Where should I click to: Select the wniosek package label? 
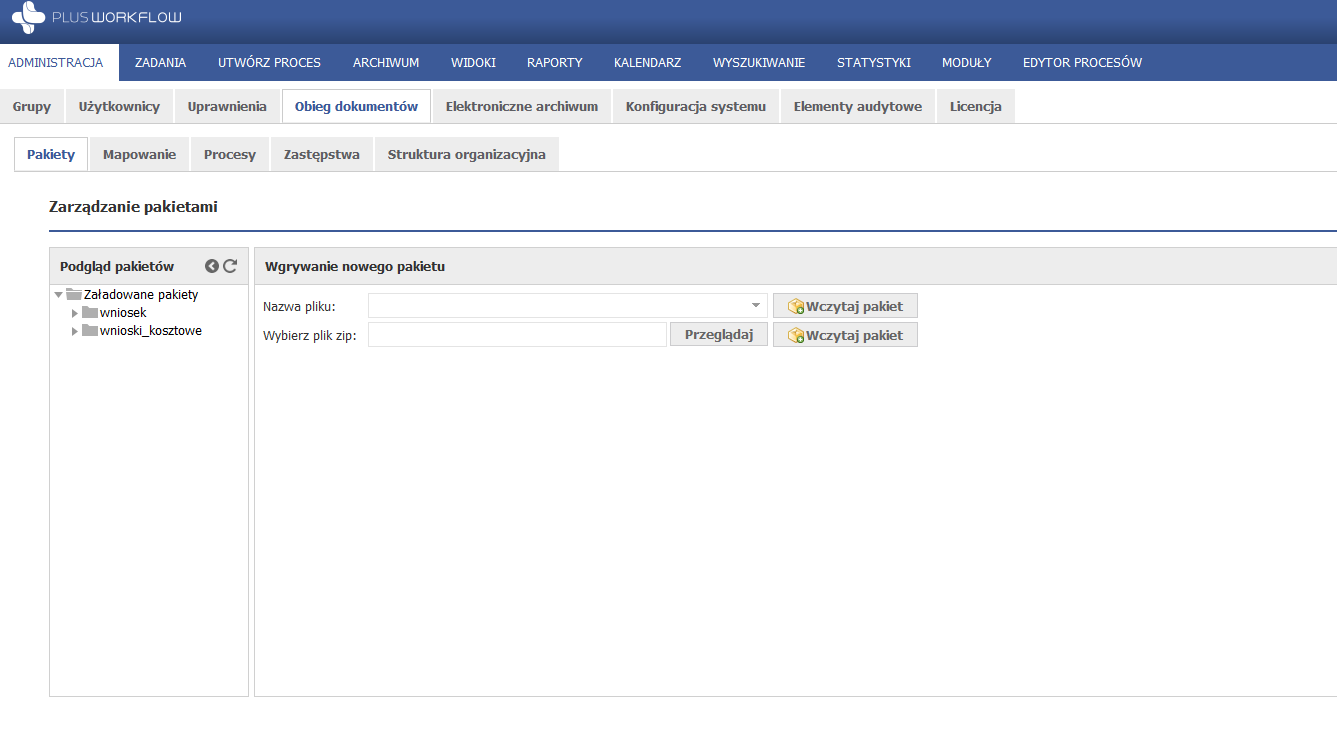coord(123,313)
